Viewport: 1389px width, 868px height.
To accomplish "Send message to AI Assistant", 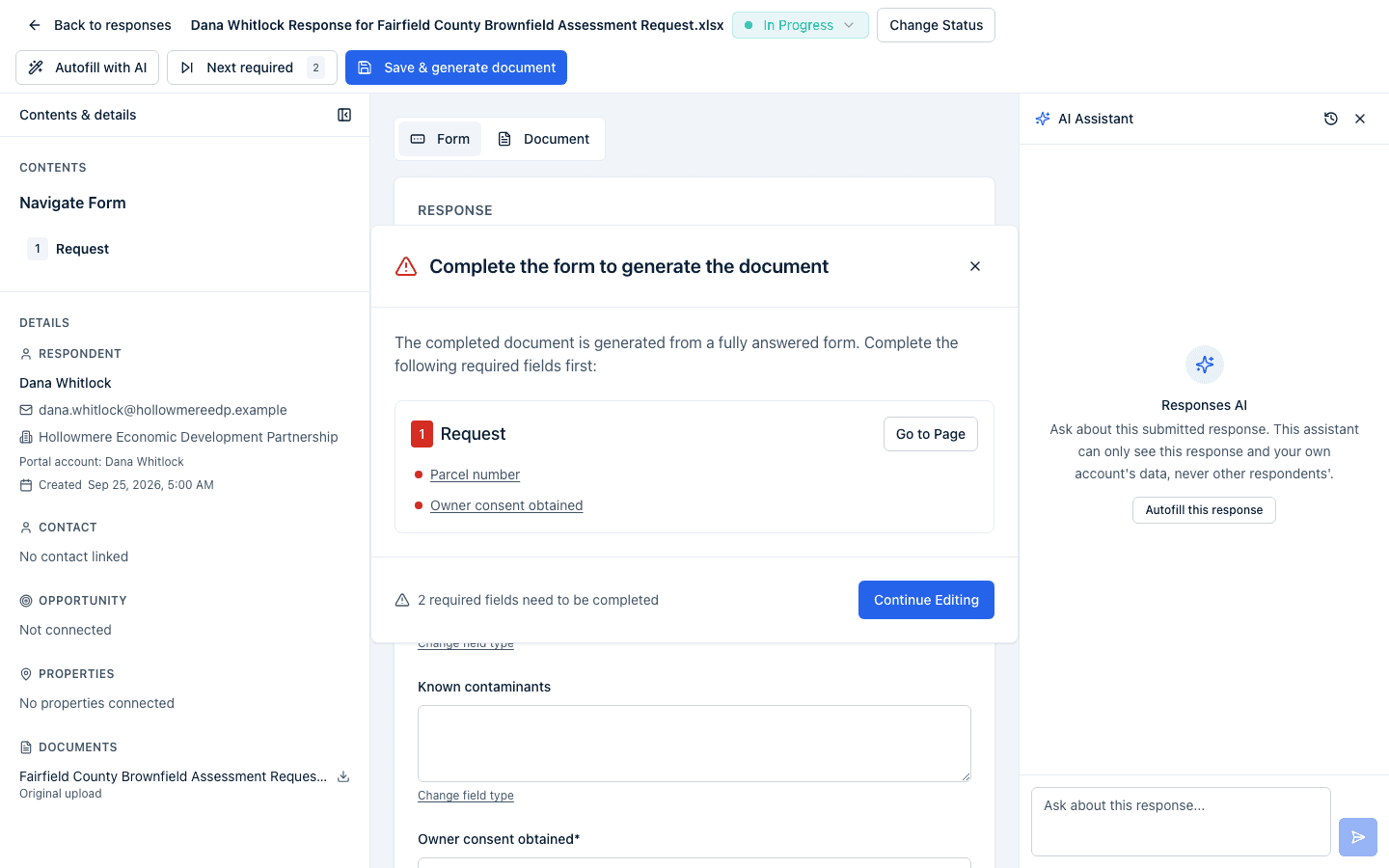I will (1358, 837).
